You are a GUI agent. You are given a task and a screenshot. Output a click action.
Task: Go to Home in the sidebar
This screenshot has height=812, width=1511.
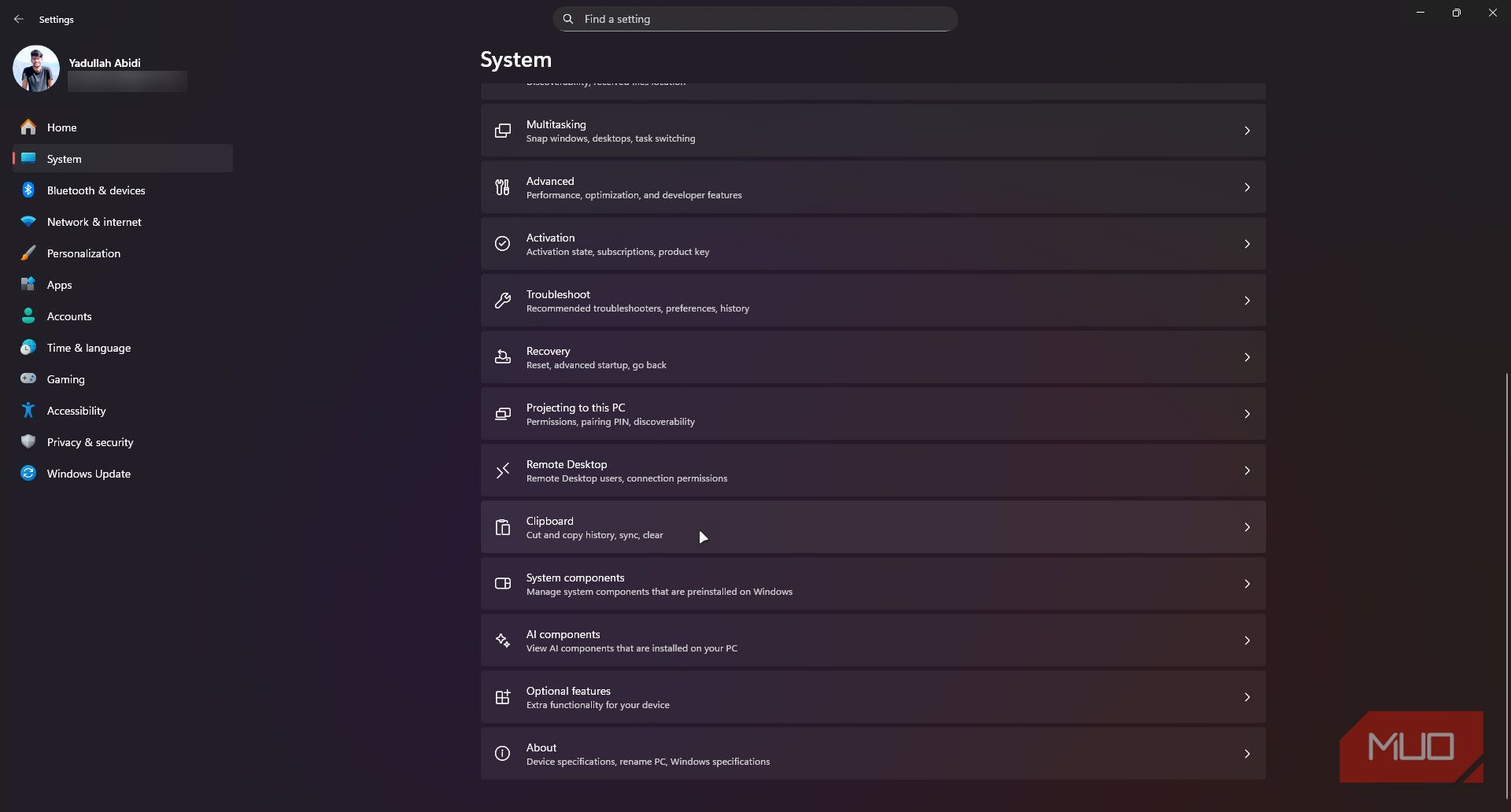pos(123,127)
